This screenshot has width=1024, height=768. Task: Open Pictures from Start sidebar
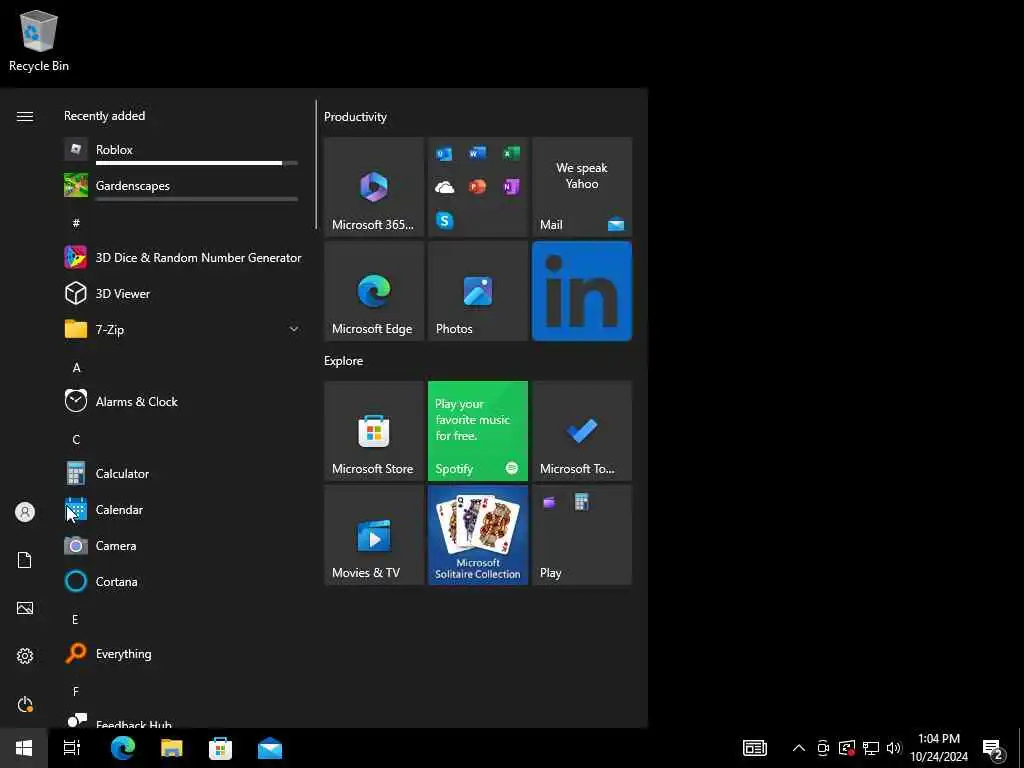pyautogui.click(x=25, y=608)
